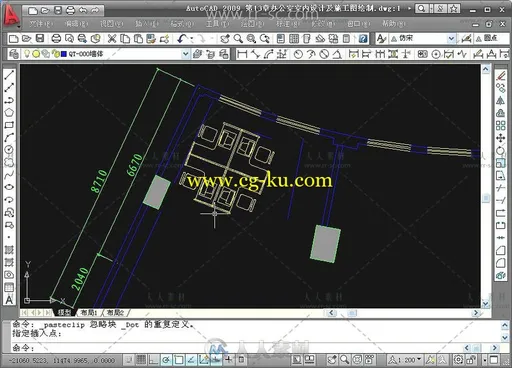Select the Erase tool in the modify toolbar
This screenshot has width=512, height=368.
[501, 76]
